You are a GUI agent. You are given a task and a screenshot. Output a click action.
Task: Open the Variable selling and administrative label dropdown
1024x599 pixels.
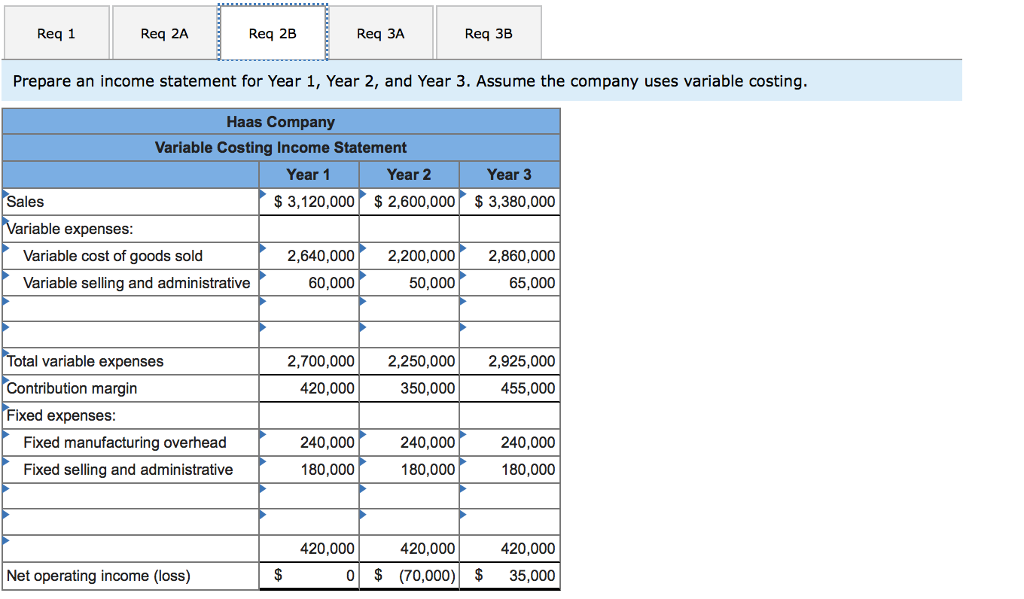[4, 276]
